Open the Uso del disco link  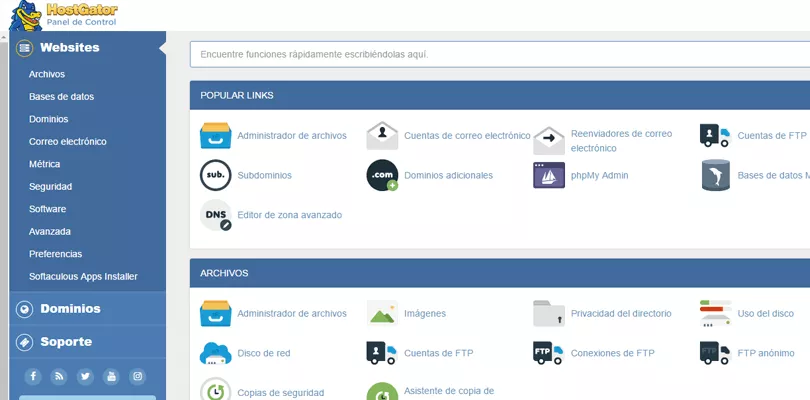tap(766, 313)
